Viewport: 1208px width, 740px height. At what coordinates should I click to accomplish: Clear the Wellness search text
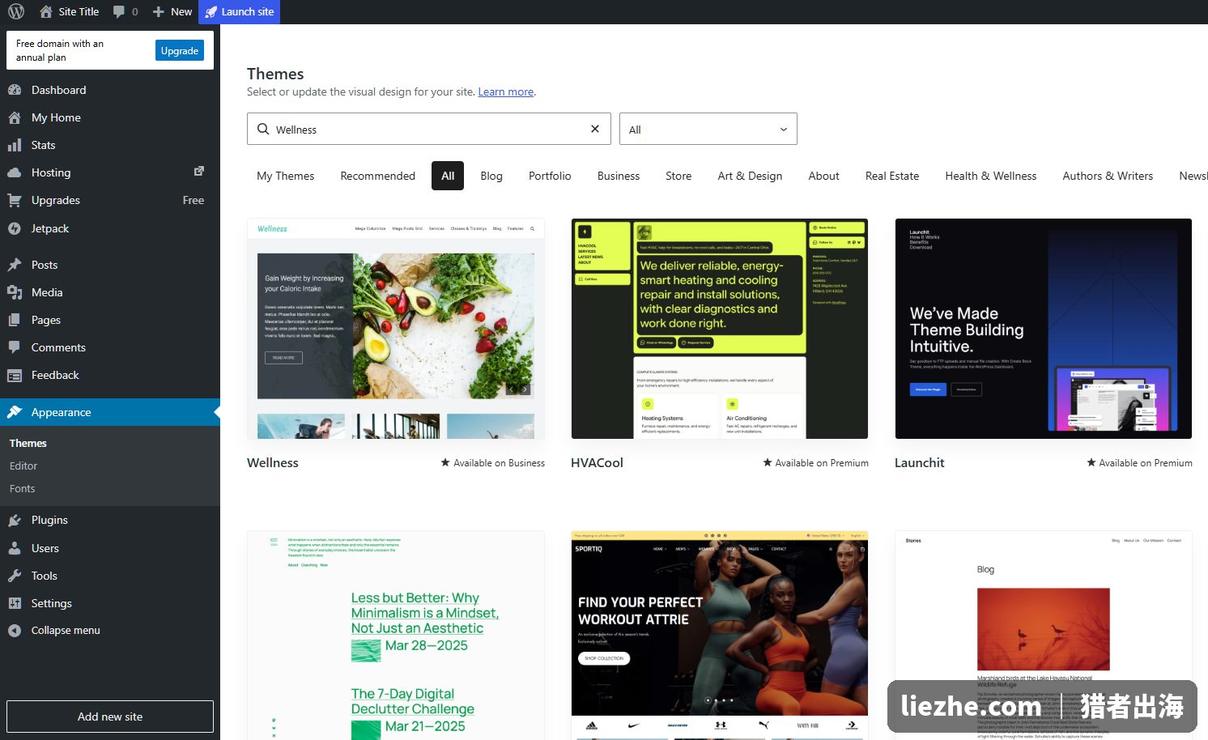click(595, 129)
